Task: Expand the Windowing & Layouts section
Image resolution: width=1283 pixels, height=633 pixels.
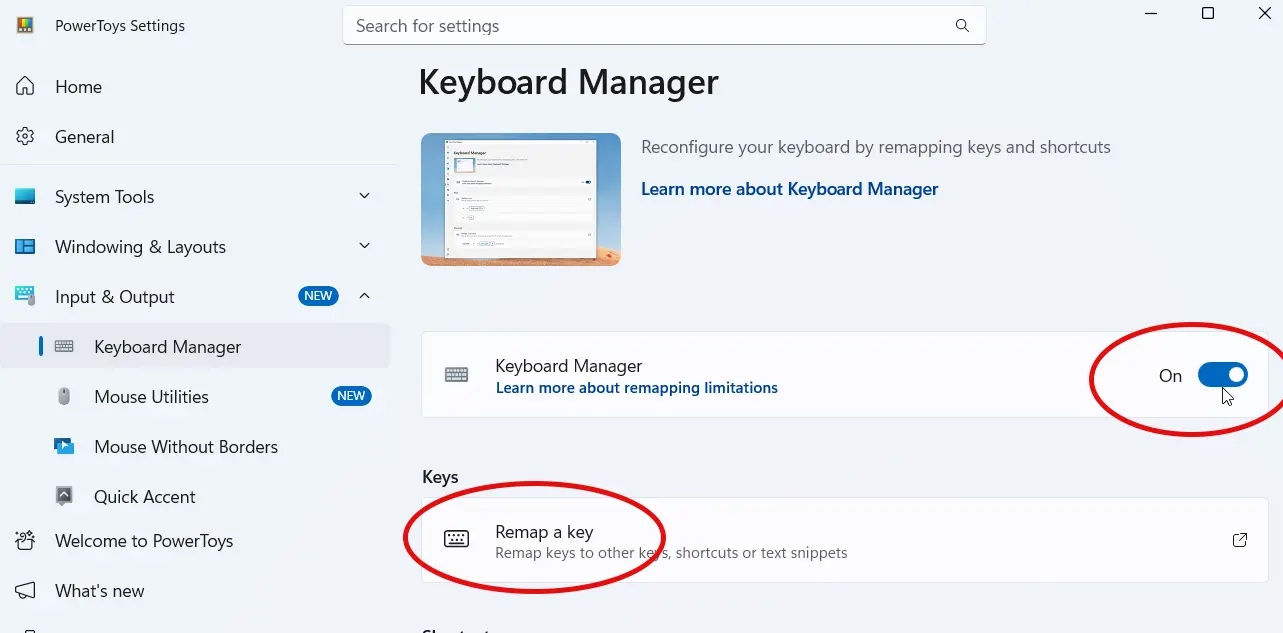Action: click(x=364, y=247)
